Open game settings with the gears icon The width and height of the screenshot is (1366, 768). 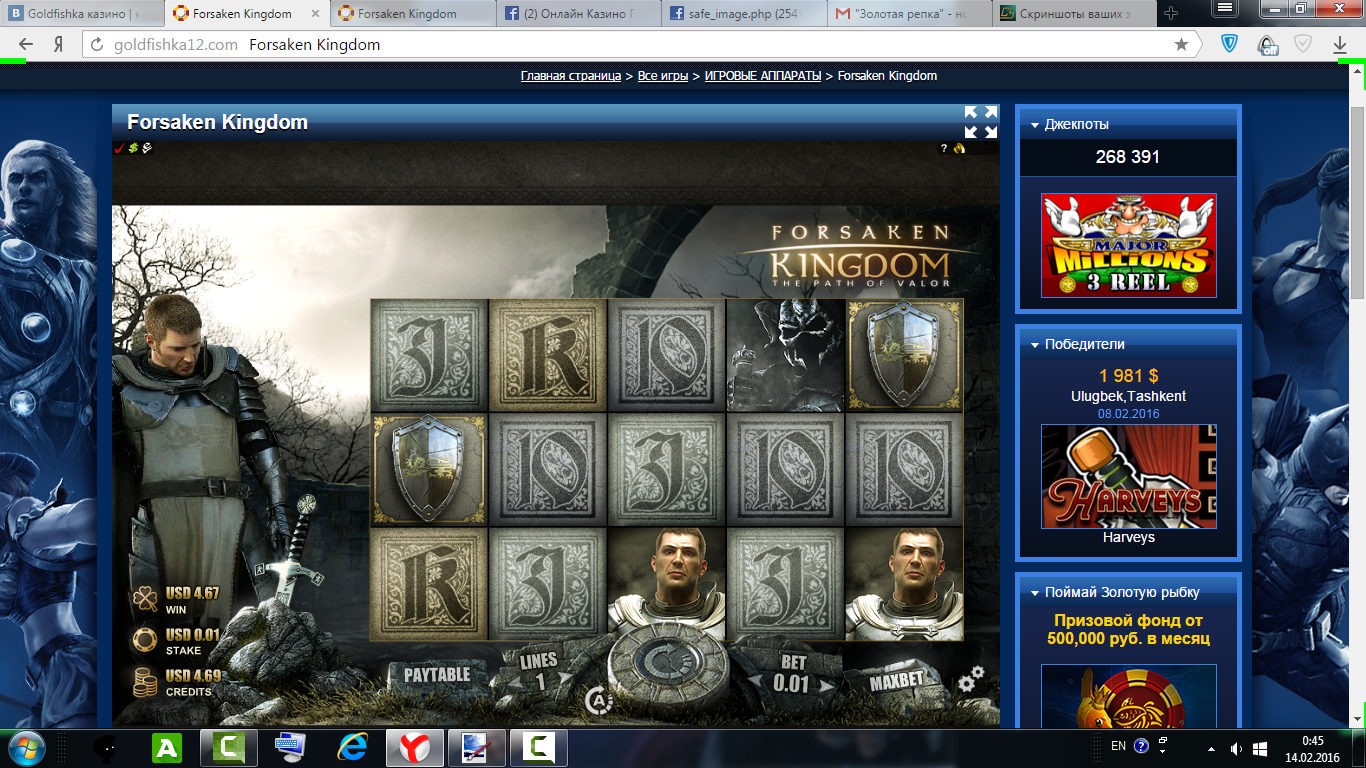(970, 679)
